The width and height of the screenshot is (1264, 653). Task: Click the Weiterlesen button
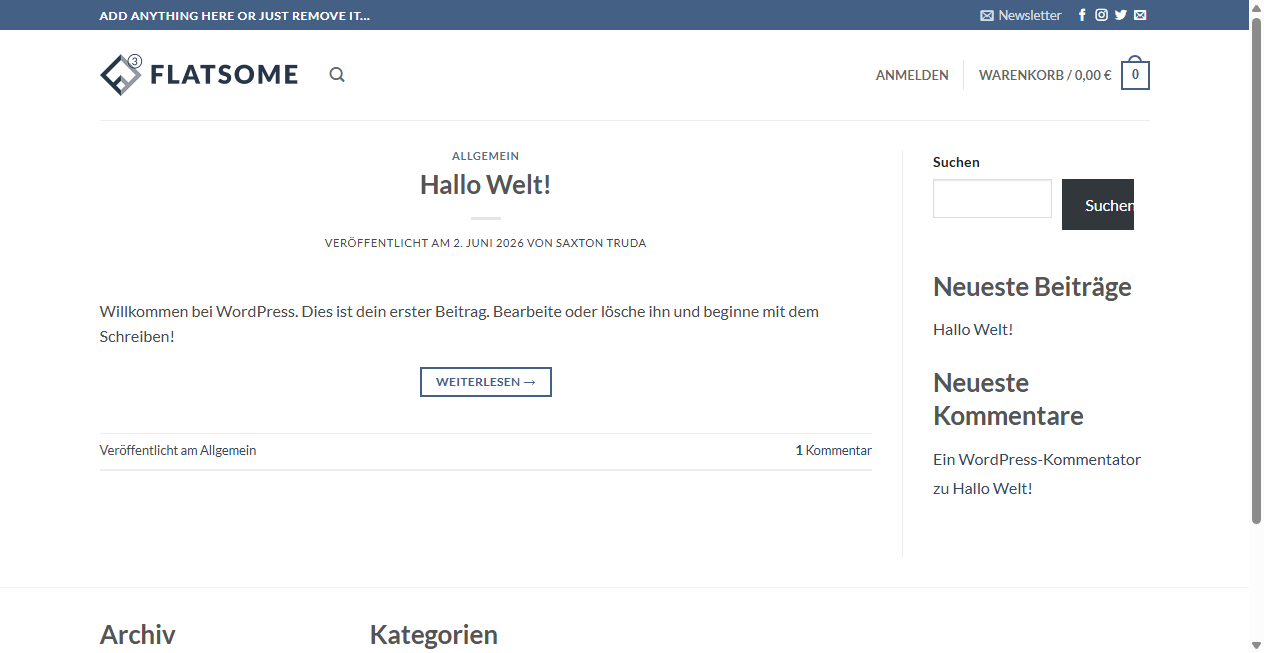click(x=486, y=382)
